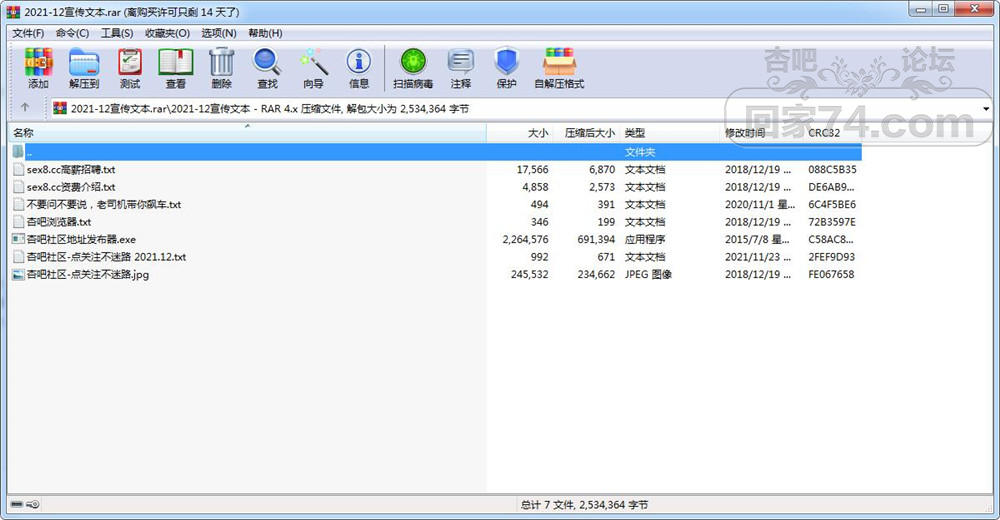Screen dimensions: 1000x520
Task: Select 自解压格式 (SFX) toolbar icon
Action: point(559,68)
